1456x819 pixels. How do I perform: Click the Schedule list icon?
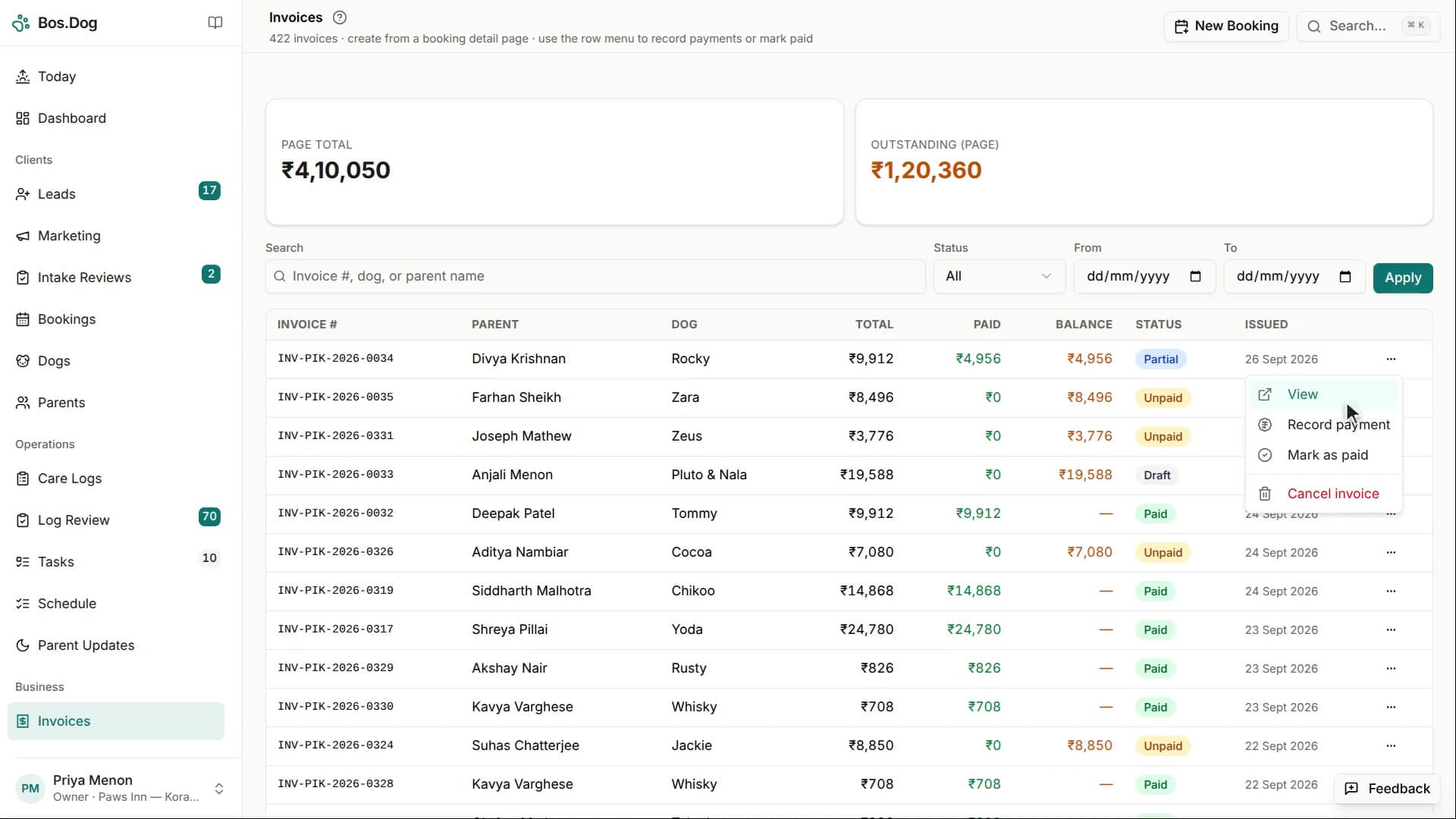pos(23,604)
